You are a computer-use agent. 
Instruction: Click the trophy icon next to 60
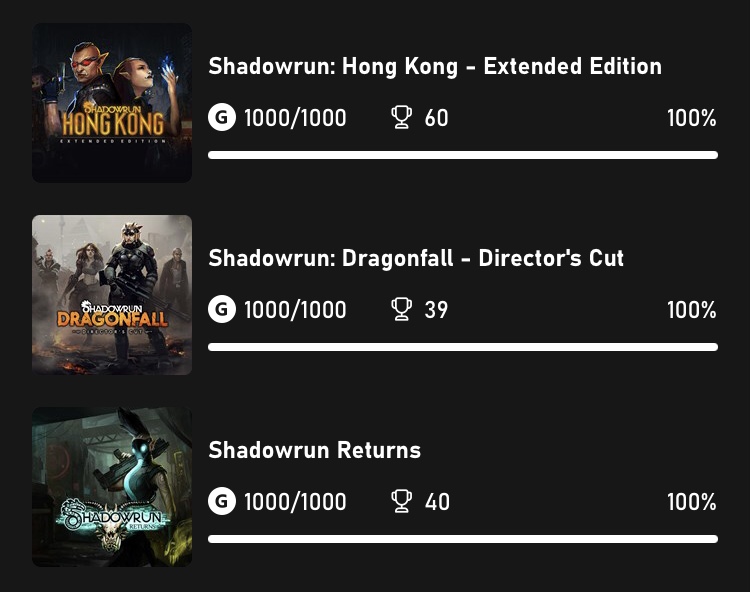(x=401, y=117)
